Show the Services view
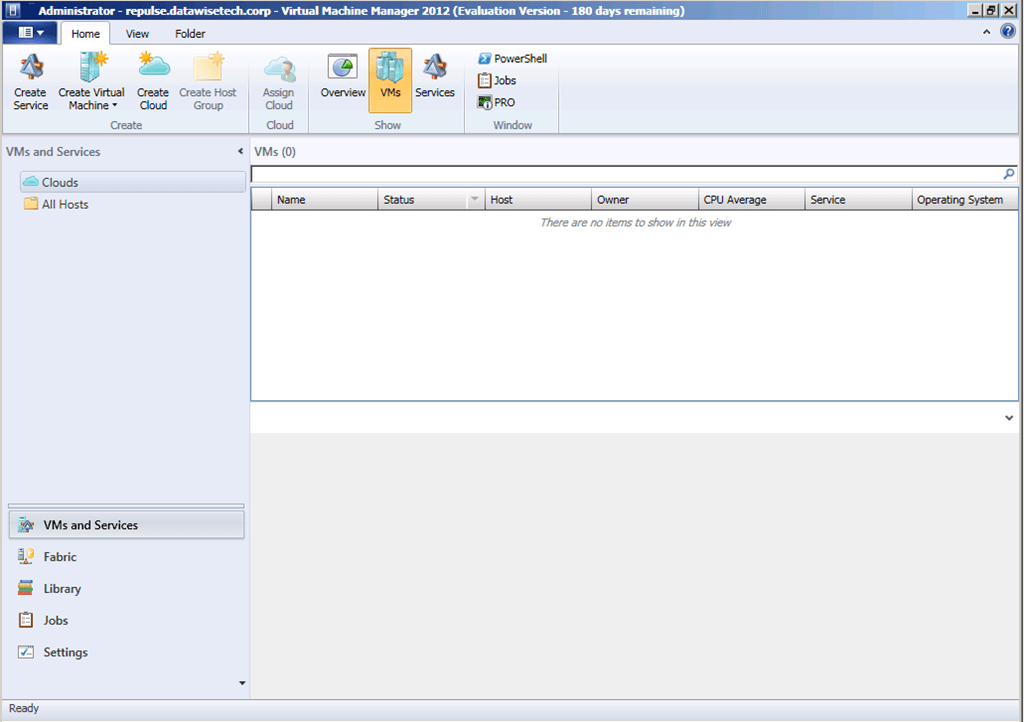This screenshot has width=1024, height=722. point(434,77)
